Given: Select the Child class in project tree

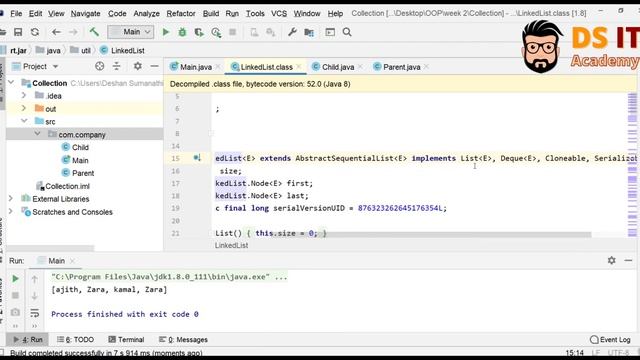Looking at the screenshot, I should point(80,147).
